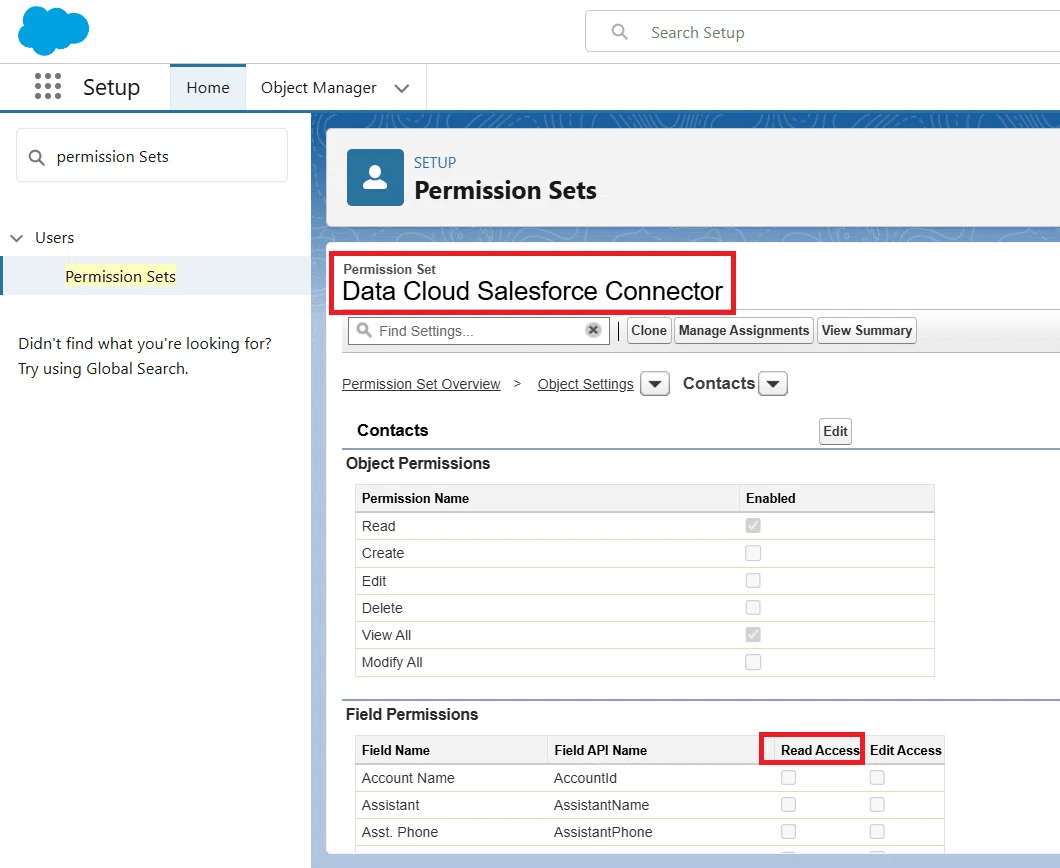Check Edit Access for Asst. Phone
The height and width of the screenshot is (868, 1060).
tap(877, 831)
